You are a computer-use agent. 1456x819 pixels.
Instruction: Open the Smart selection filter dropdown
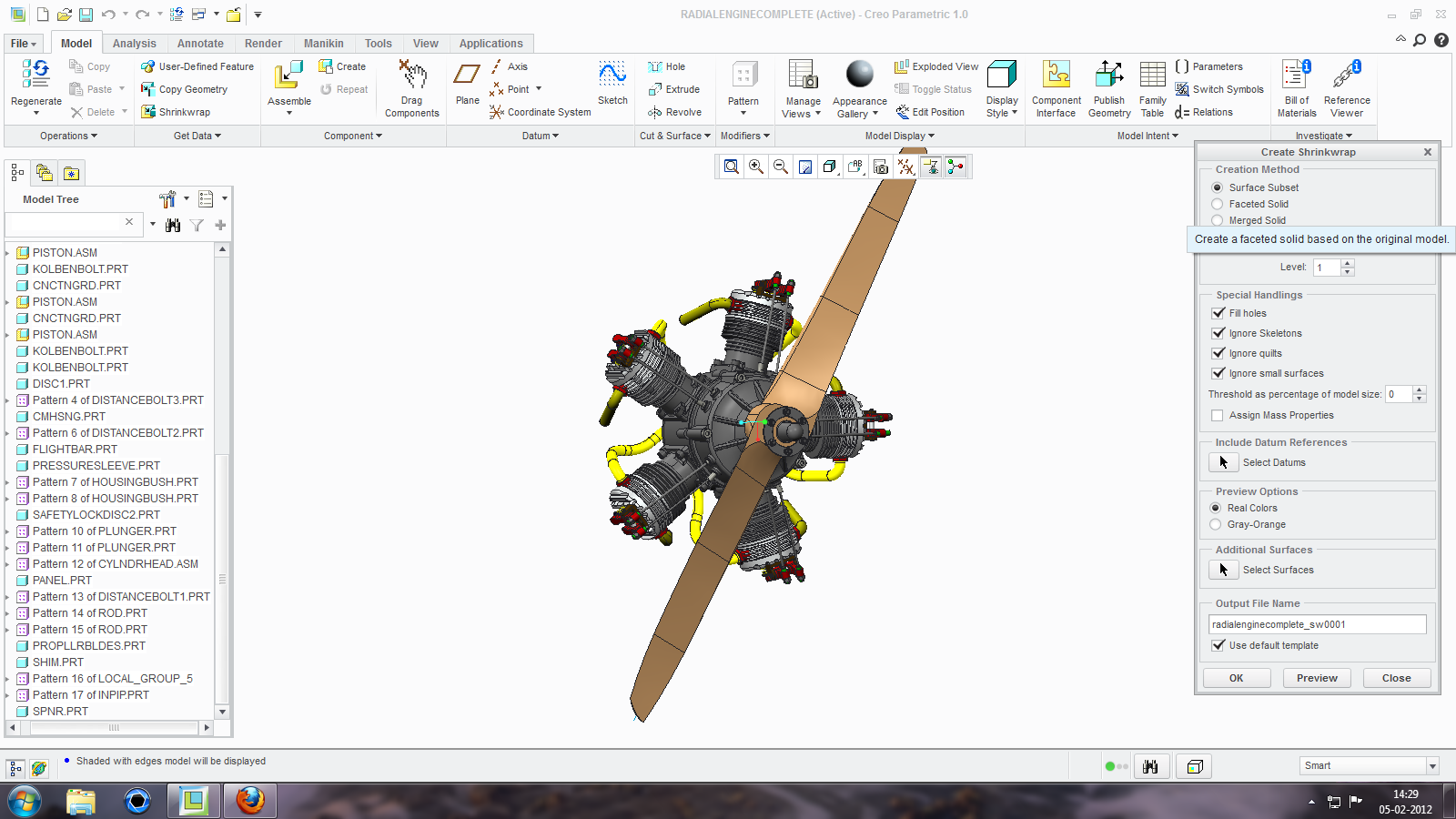(x=1432, y=766)
